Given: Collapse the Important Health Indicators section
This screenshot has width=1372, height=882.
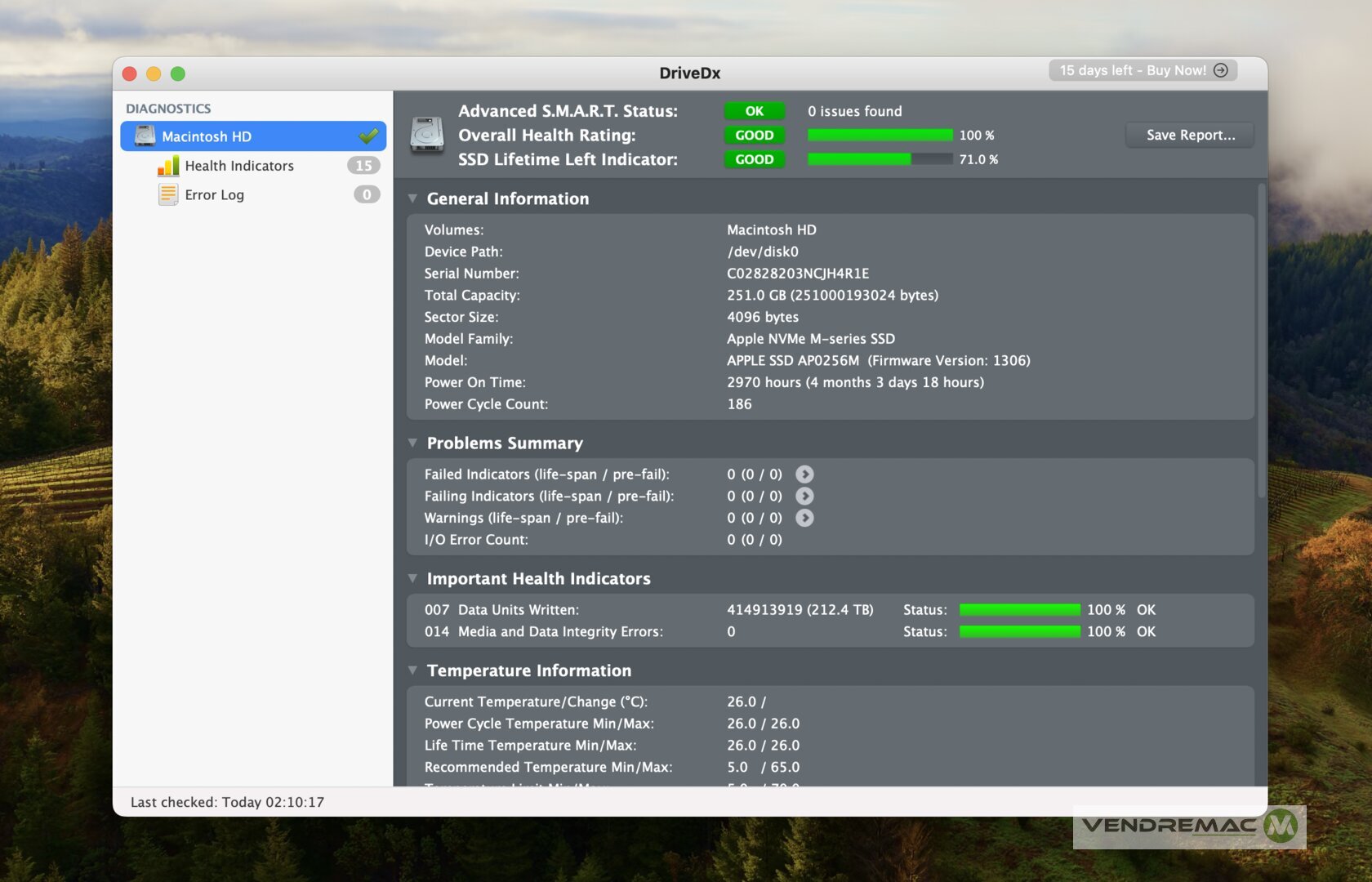Looking at the screenshot, I should pos(413,578).
